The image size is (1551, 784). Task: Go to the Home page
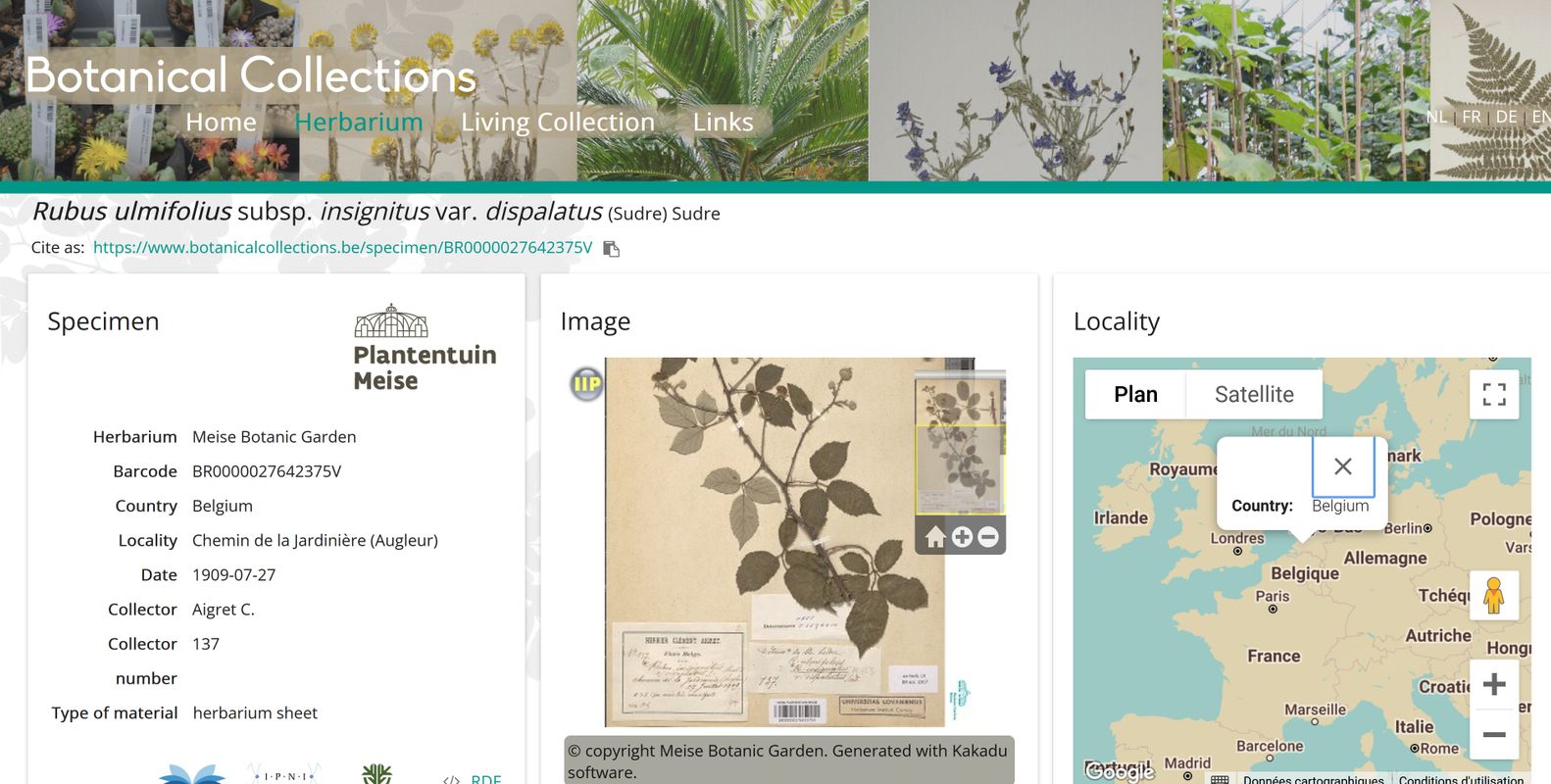pos(221,122)
